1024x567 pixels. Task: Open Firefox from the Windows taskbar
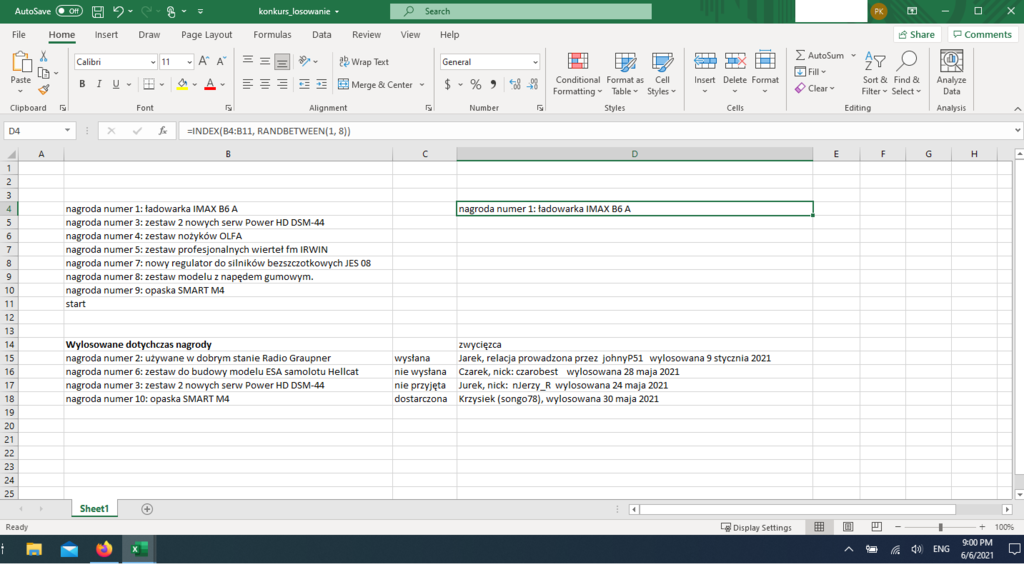pos(104,549)
